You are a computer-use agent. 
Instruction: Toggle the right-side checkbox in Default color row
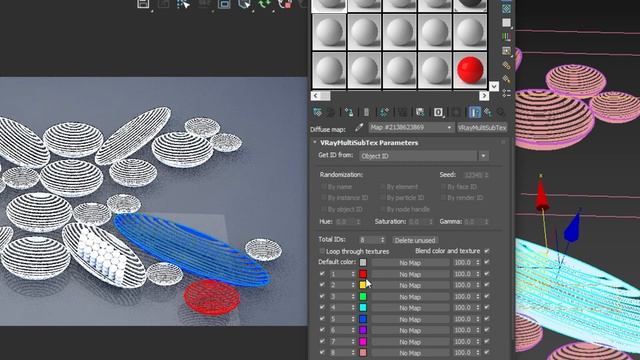(x=487, y=262)
